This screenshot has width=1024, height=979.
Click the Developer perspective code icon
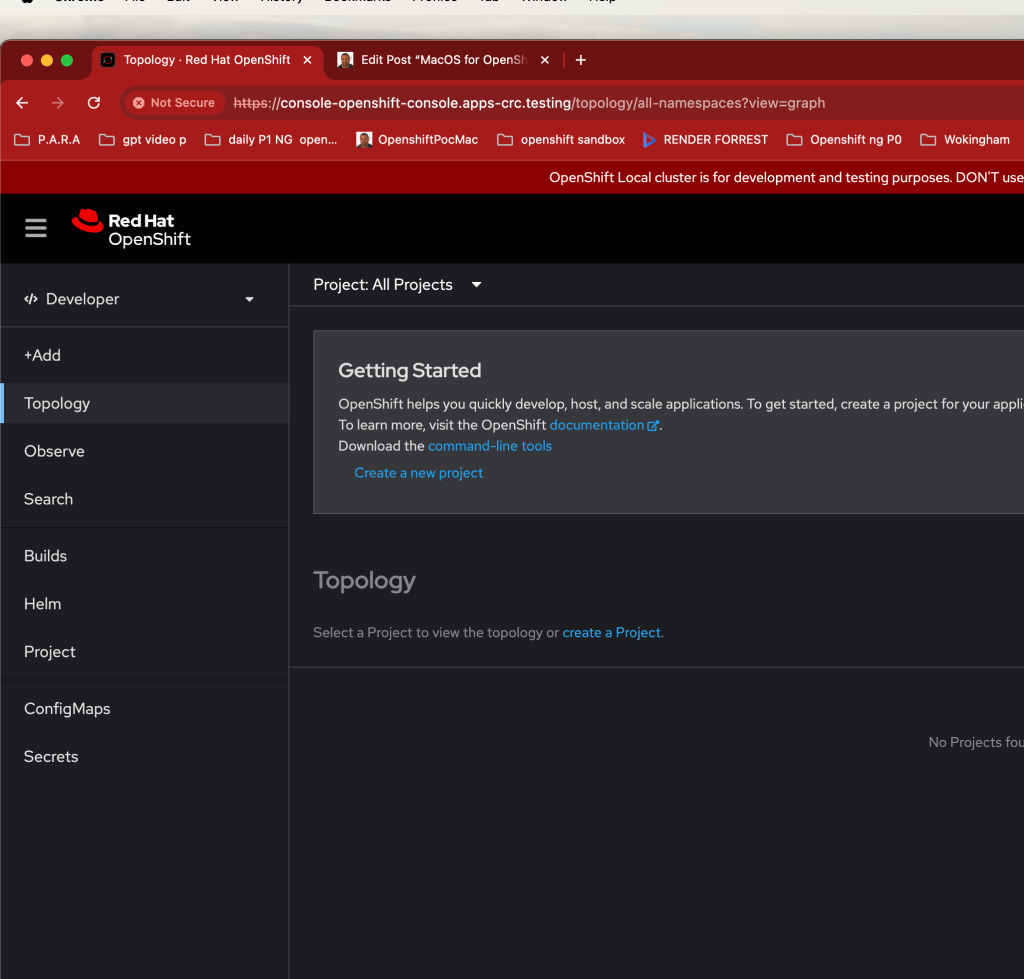[31, 299]
